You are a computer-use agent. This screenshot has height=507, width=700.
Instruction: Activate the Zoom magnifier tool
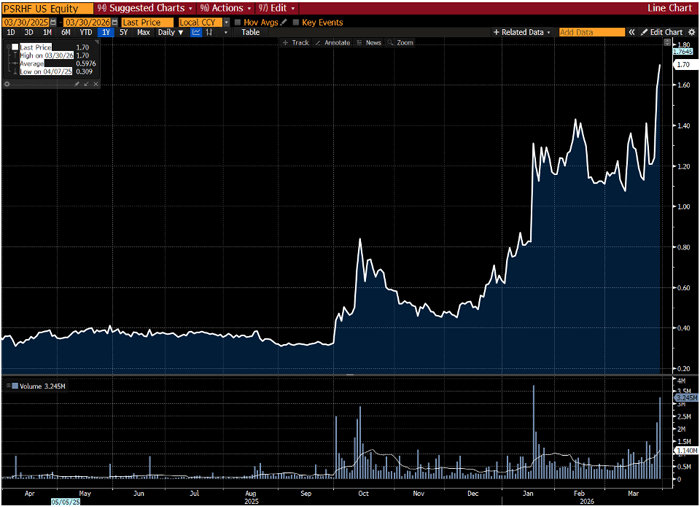(400, 43)
